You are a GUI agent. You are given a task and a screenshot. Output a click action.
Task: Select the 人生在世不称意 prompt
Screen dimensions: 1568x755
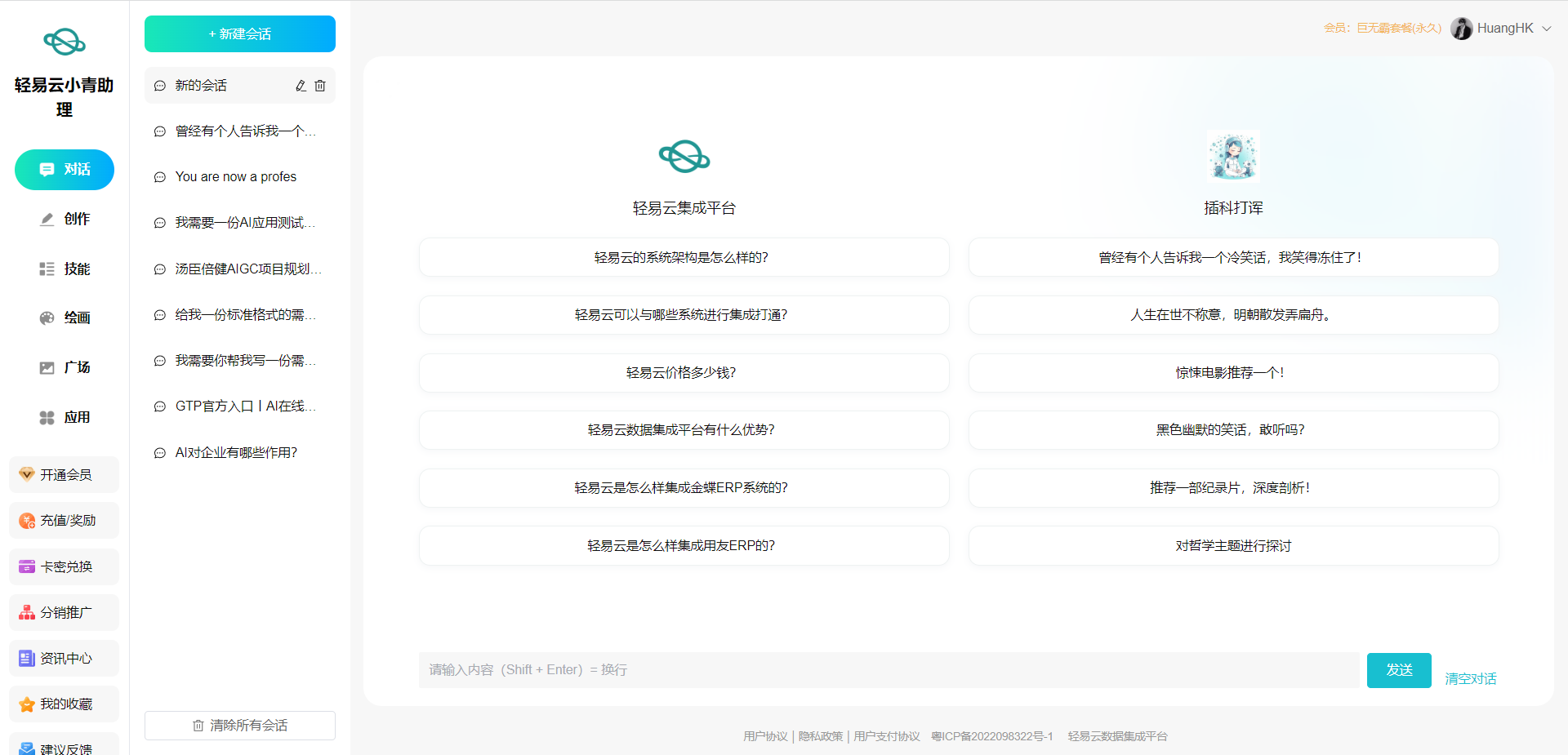point(1233,315)
